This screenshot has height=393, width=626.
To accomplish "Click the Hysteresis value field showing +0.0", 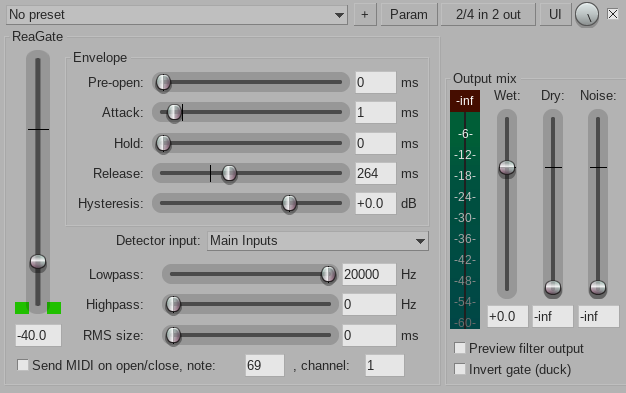I will pos(376,203).
